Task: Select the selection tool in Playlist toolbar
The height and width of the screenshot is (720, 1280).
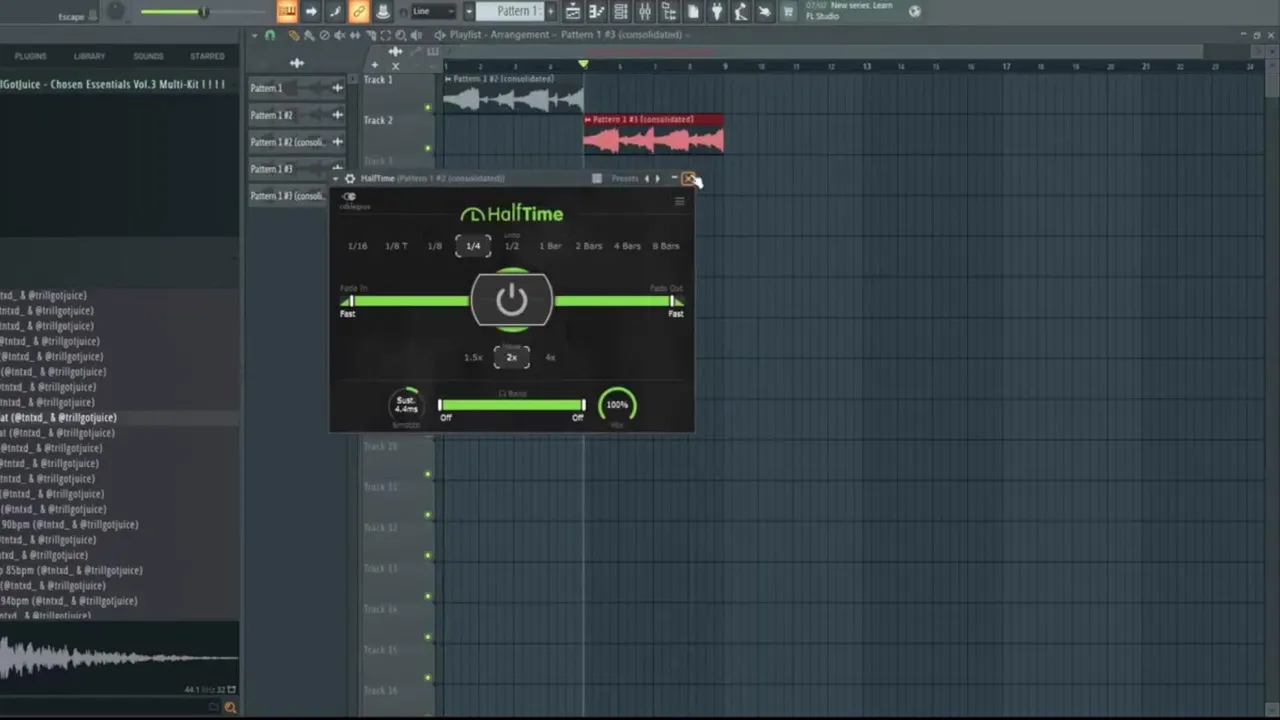Action: coord(385,35)
